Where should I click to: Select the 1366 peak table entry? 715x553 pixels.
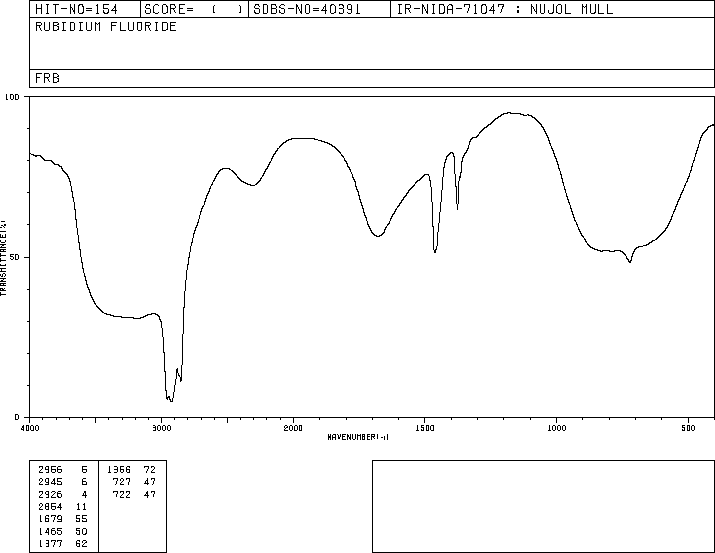(132, 470)
